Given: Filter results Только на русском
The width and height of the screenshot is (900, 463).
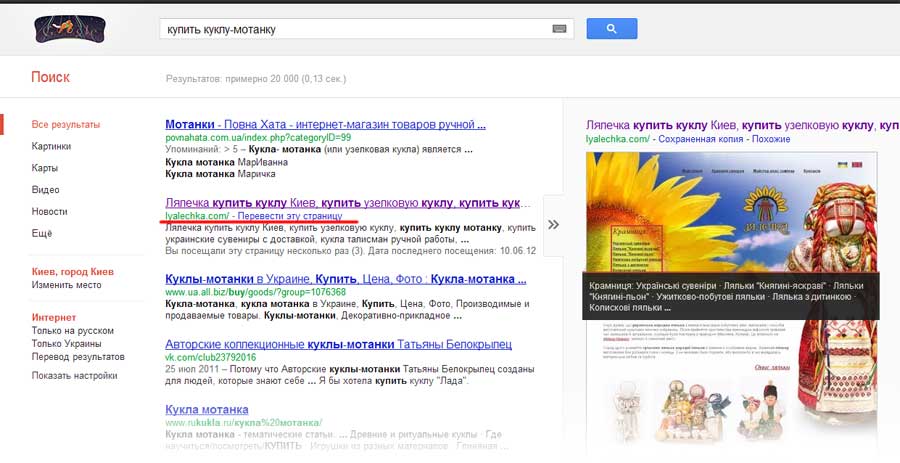Looking at the screenshot, I should (72, 331).
